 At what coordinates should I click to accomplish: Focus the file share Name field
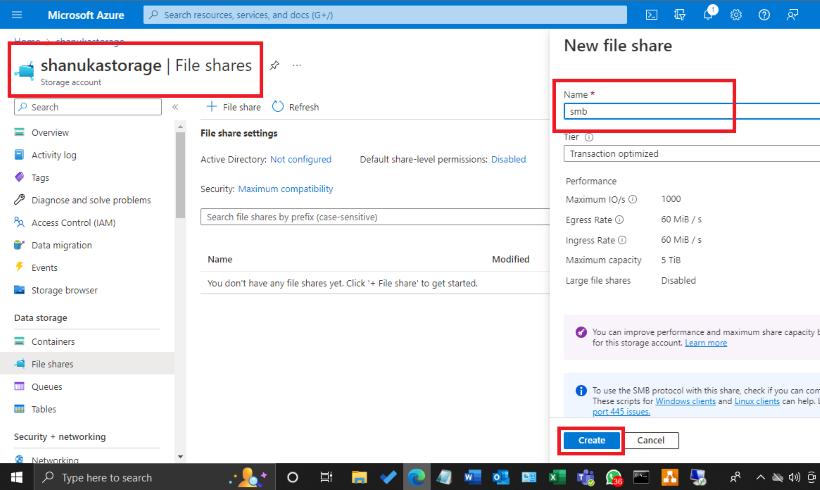click(692, 111)
